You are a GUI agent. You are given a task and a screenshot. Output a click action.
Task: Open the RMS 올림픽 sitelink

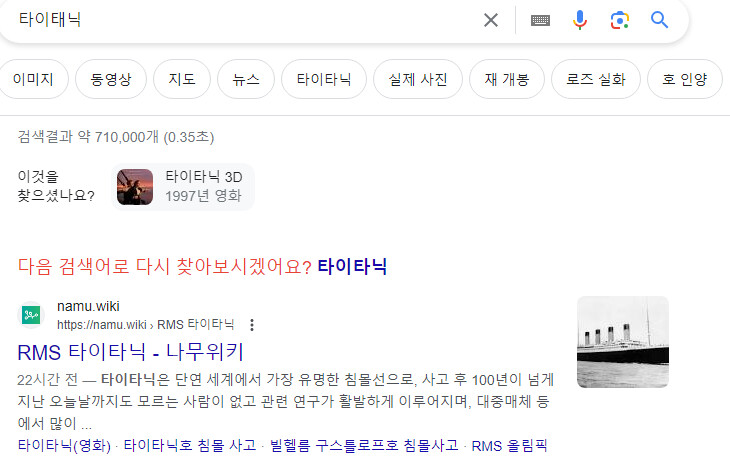pos(509,446)
